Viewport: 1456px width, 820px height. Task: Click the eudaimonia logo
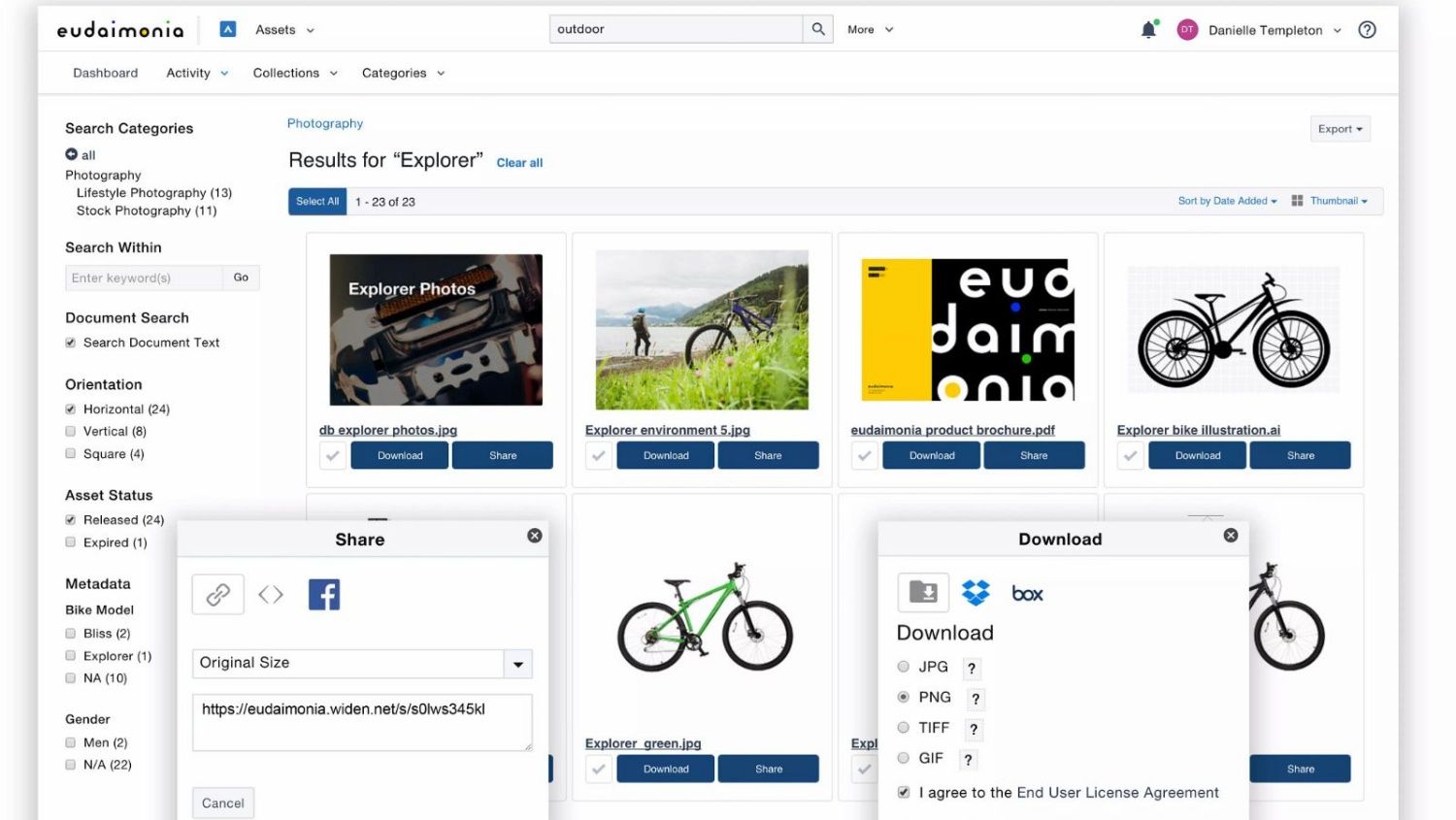(120, 30)
